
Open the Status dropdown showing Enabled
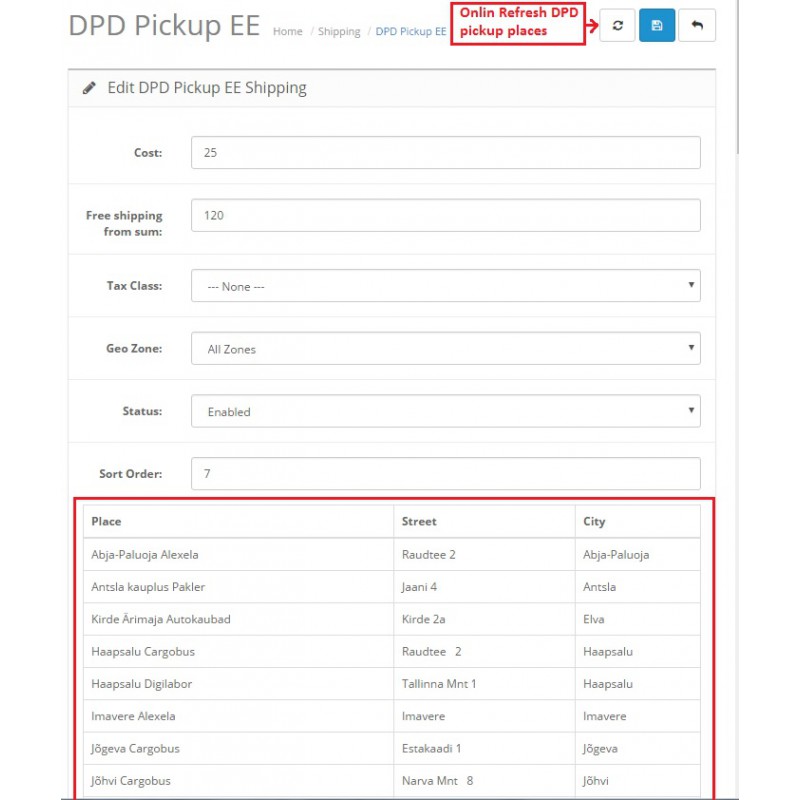coord(445,411)
